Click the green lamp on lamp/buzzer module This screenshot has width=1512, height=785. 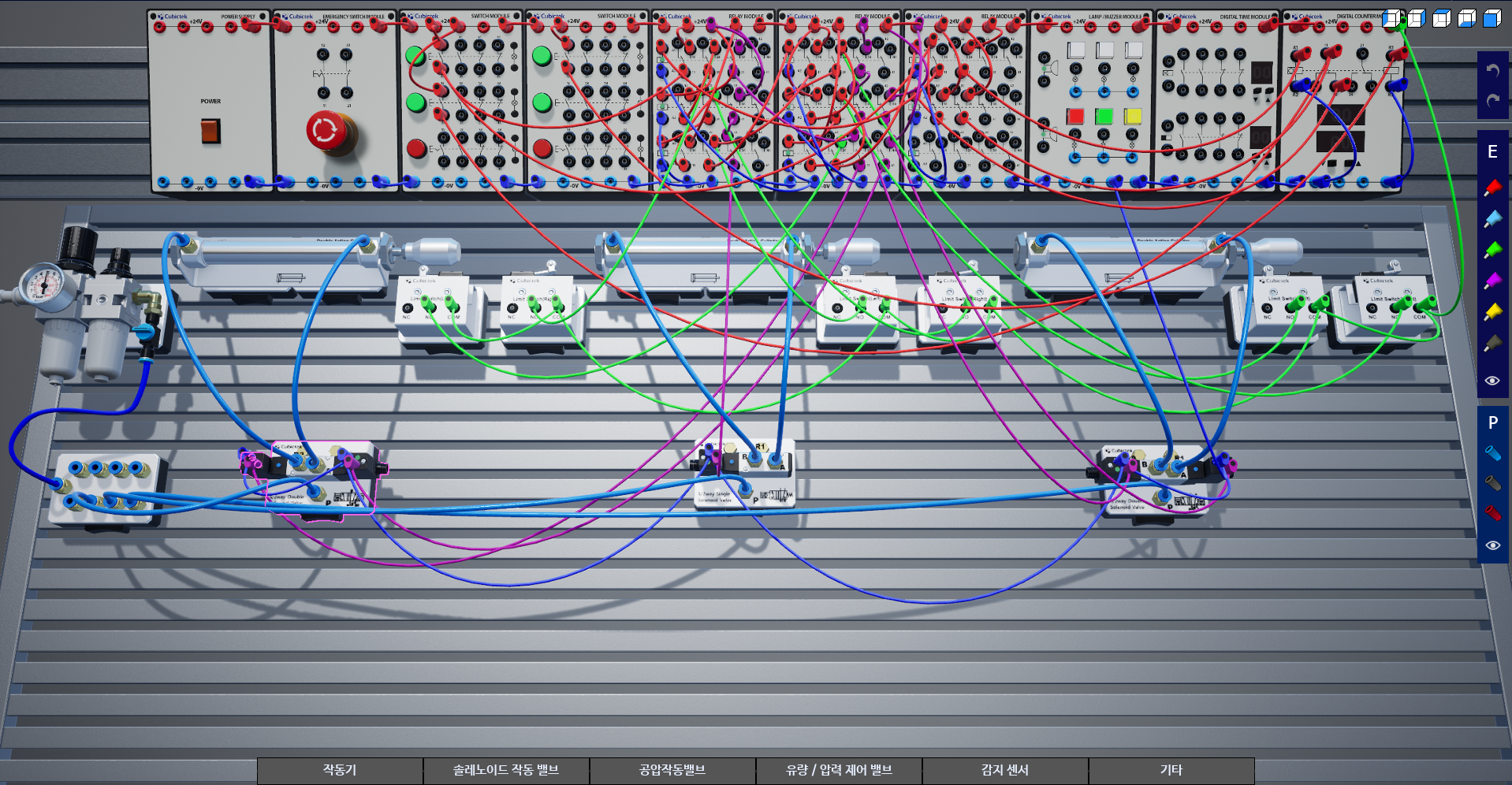[x=1104, y=117]
